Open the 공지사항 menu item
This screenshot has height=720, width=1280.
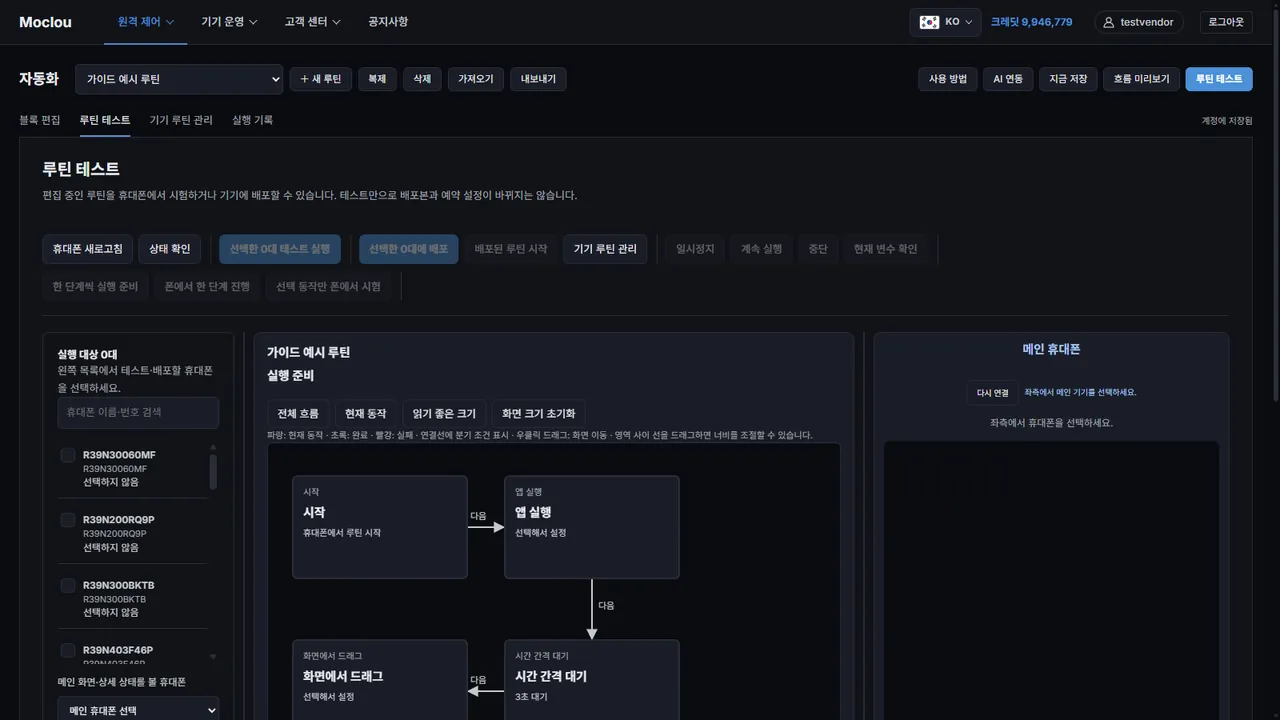388,22
